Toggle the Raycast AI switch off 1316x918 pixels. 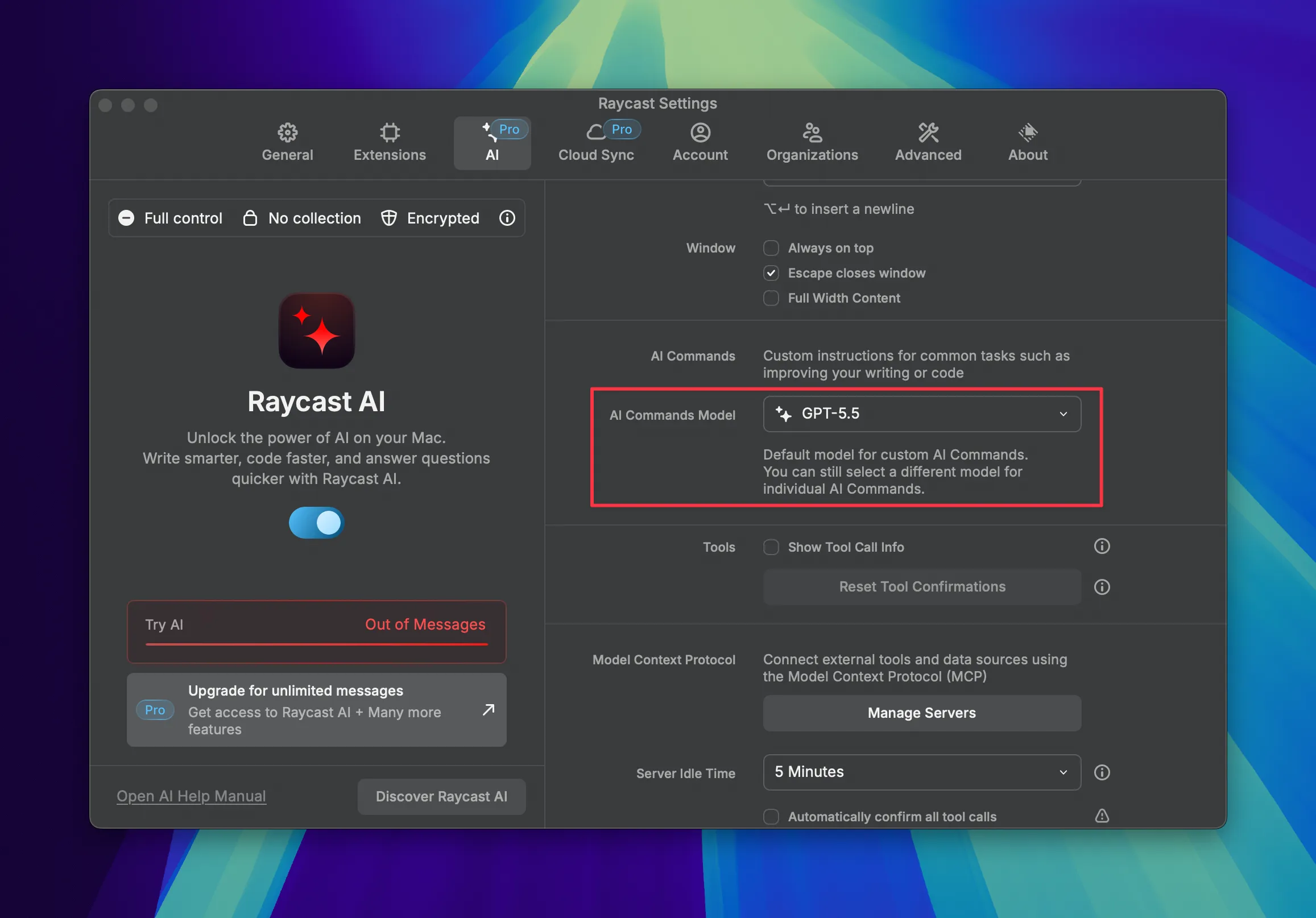(x=316, y=522)
